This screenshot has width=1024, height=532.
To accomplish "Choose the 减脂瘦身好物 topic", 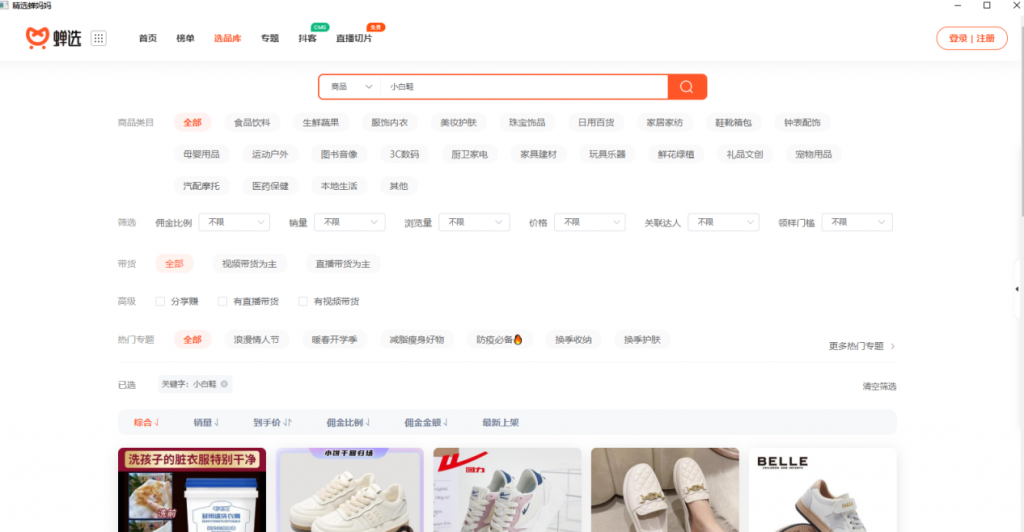I will click(x=417, y=339).
